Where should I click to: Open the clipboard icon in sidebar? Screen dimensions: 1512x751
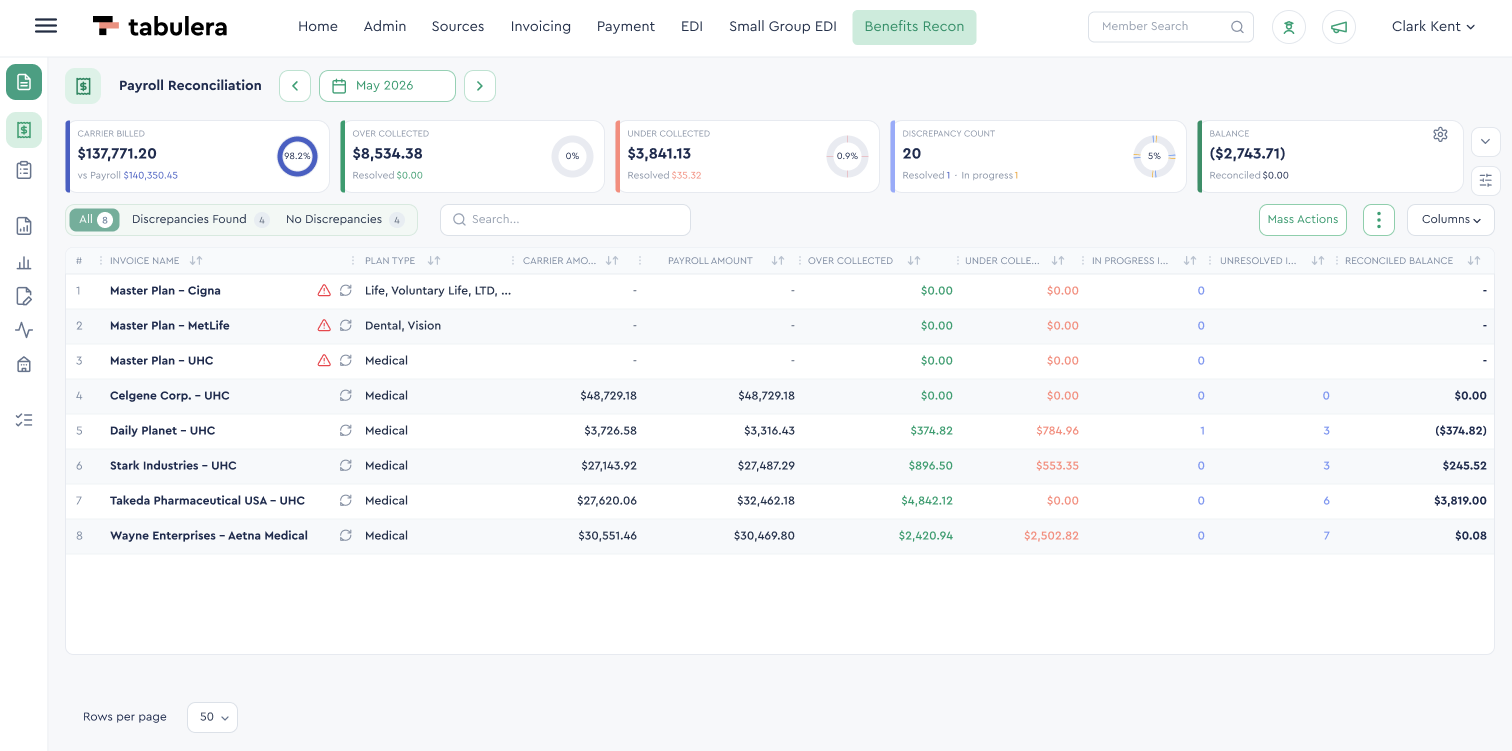coord(24,170)
